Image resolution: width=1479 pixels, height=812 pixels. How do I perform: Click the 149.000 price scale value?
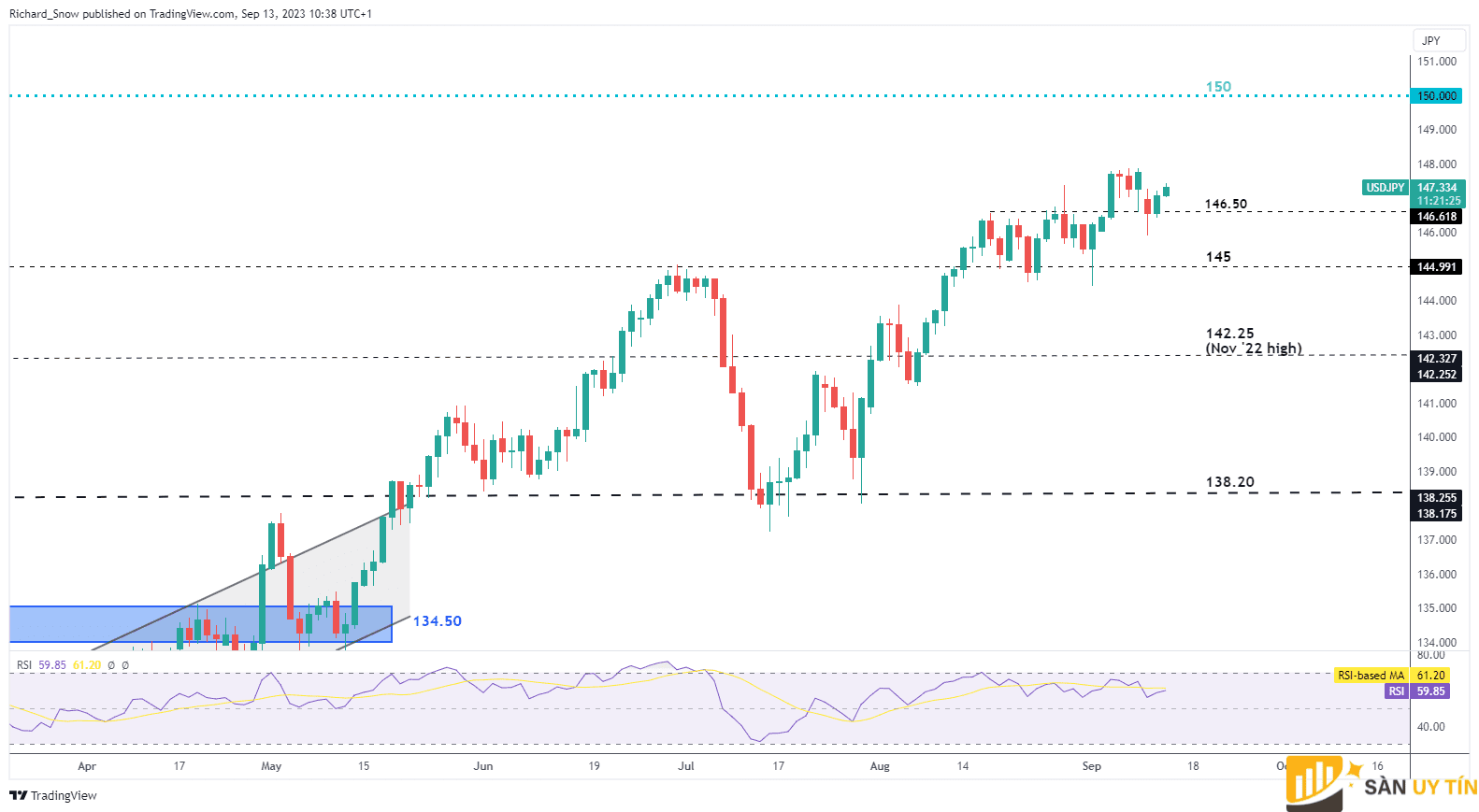click(x=1437, y=130)
